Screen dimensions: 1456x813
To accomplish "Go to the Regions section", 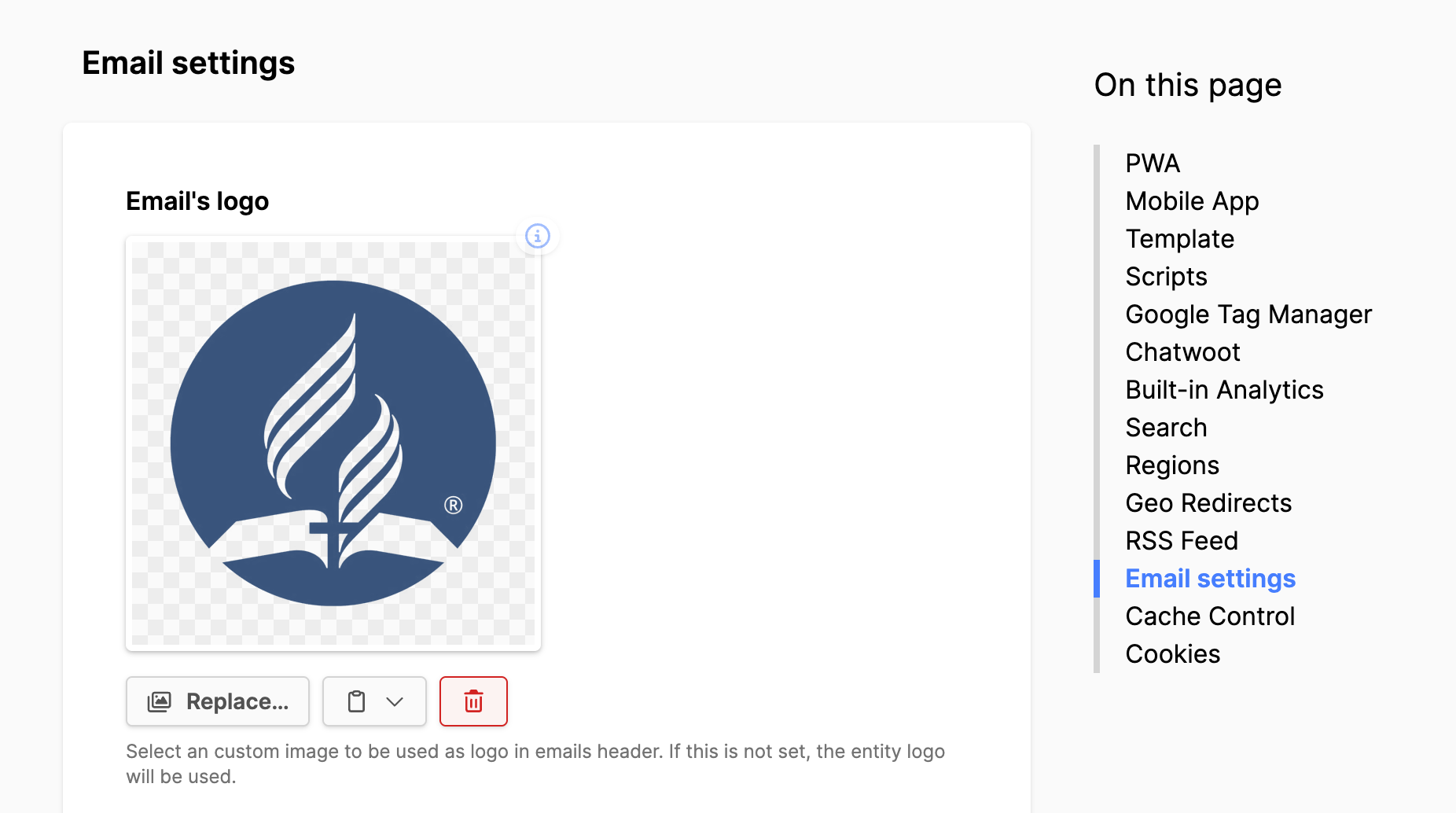I will [x=1172, y=465].
